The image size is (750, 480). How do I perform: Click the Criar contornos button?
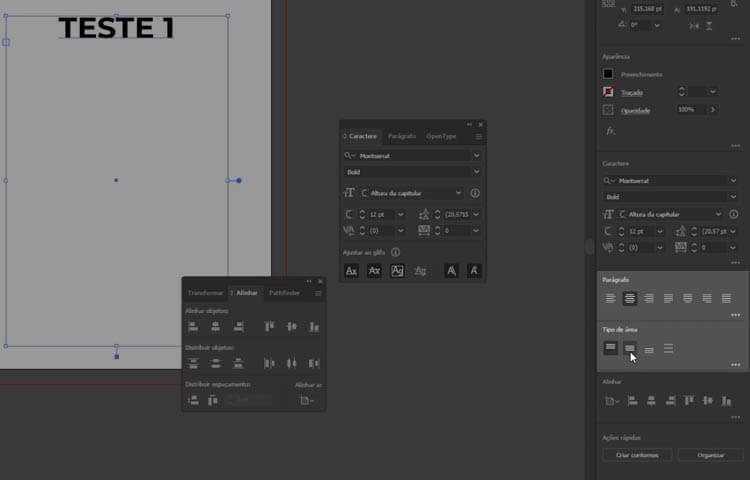point(637,455)
